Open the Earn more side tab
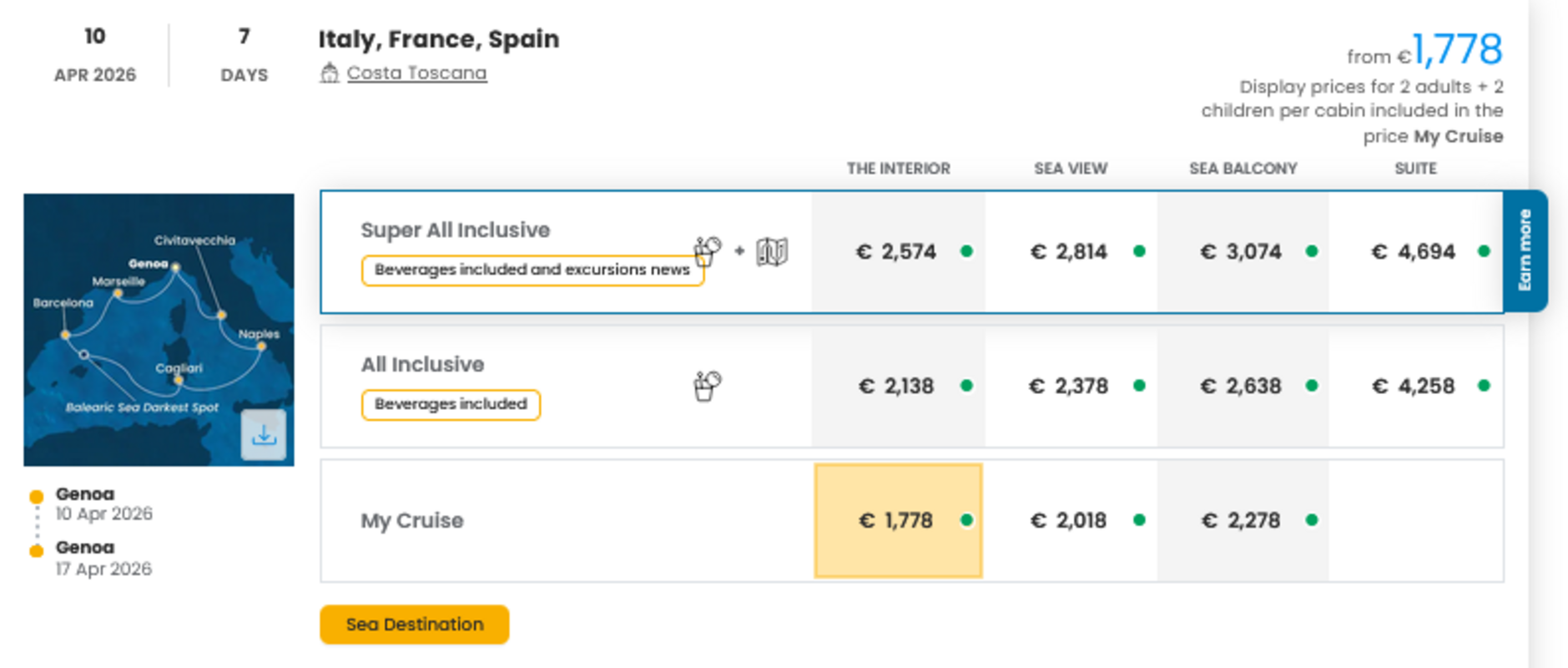The height and width of the screenshot is (668, 1568). [x=1525, y=250]
